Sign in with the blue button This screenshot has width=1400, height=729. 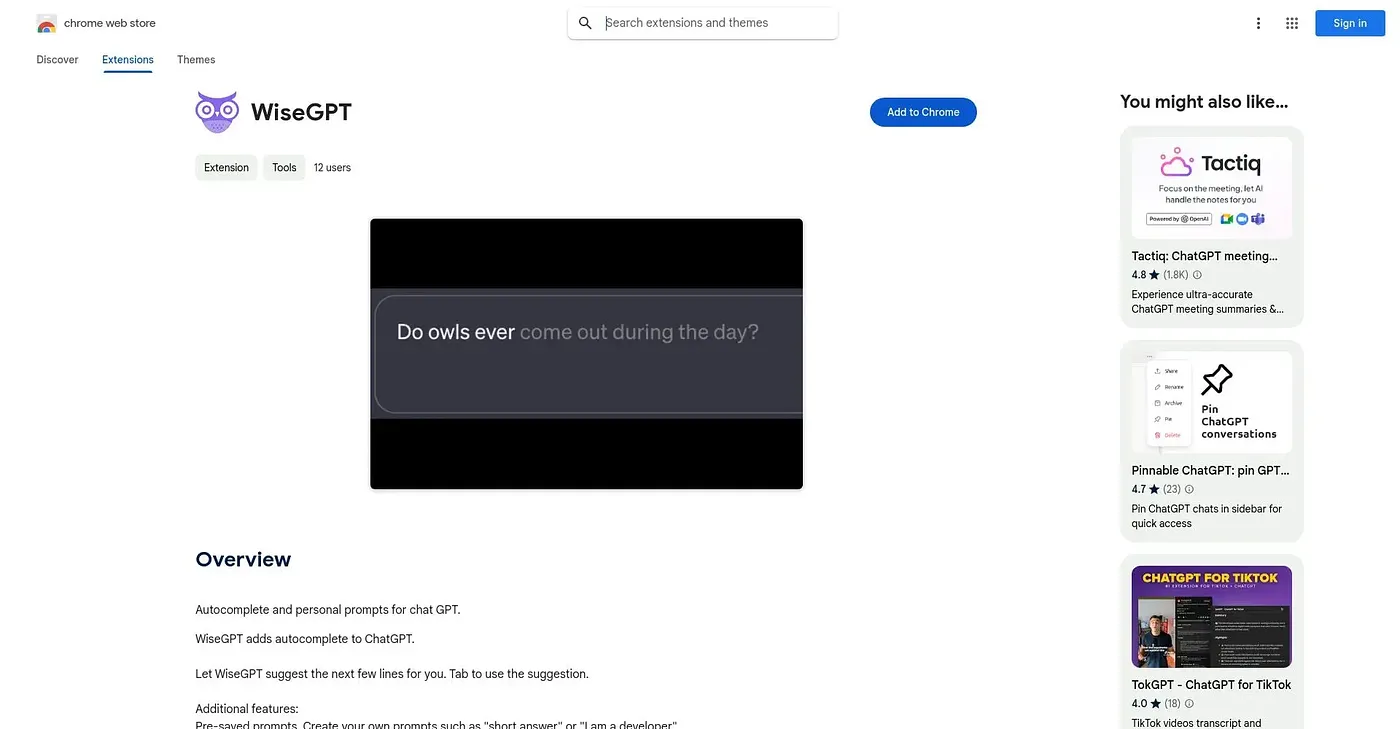(1350, 23)
